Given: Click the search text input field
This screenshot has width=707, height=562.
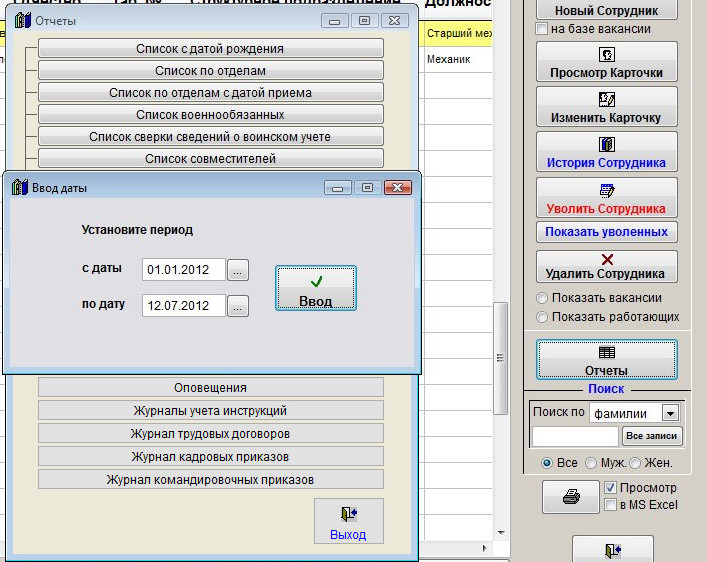Looking at the screenshot, I should (575, 437).
